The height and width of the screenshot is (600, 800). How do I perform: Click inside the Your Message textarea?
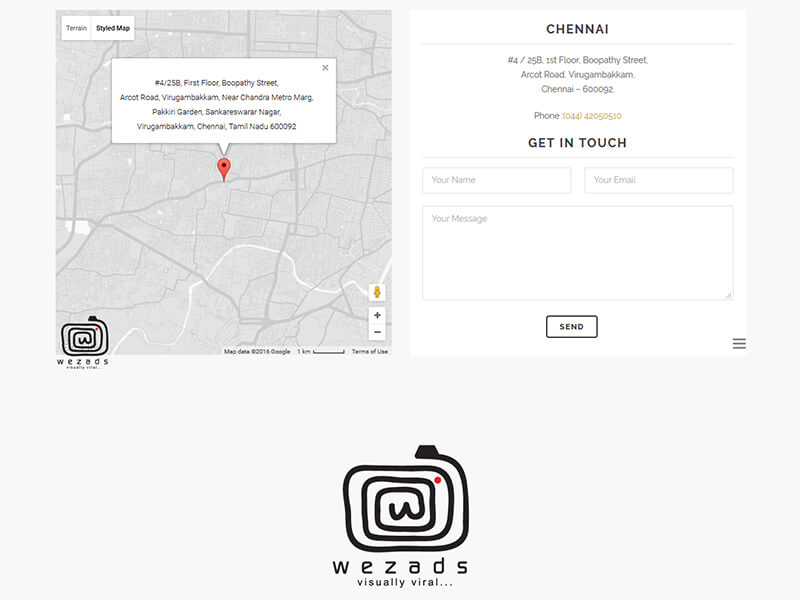coord(577,252)
